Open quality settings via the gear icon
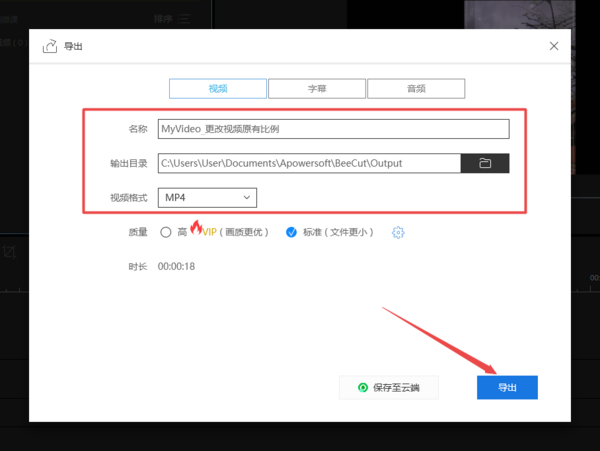This screenshot has height=451, width=600. pyautogui.click(x=398, y=232)
